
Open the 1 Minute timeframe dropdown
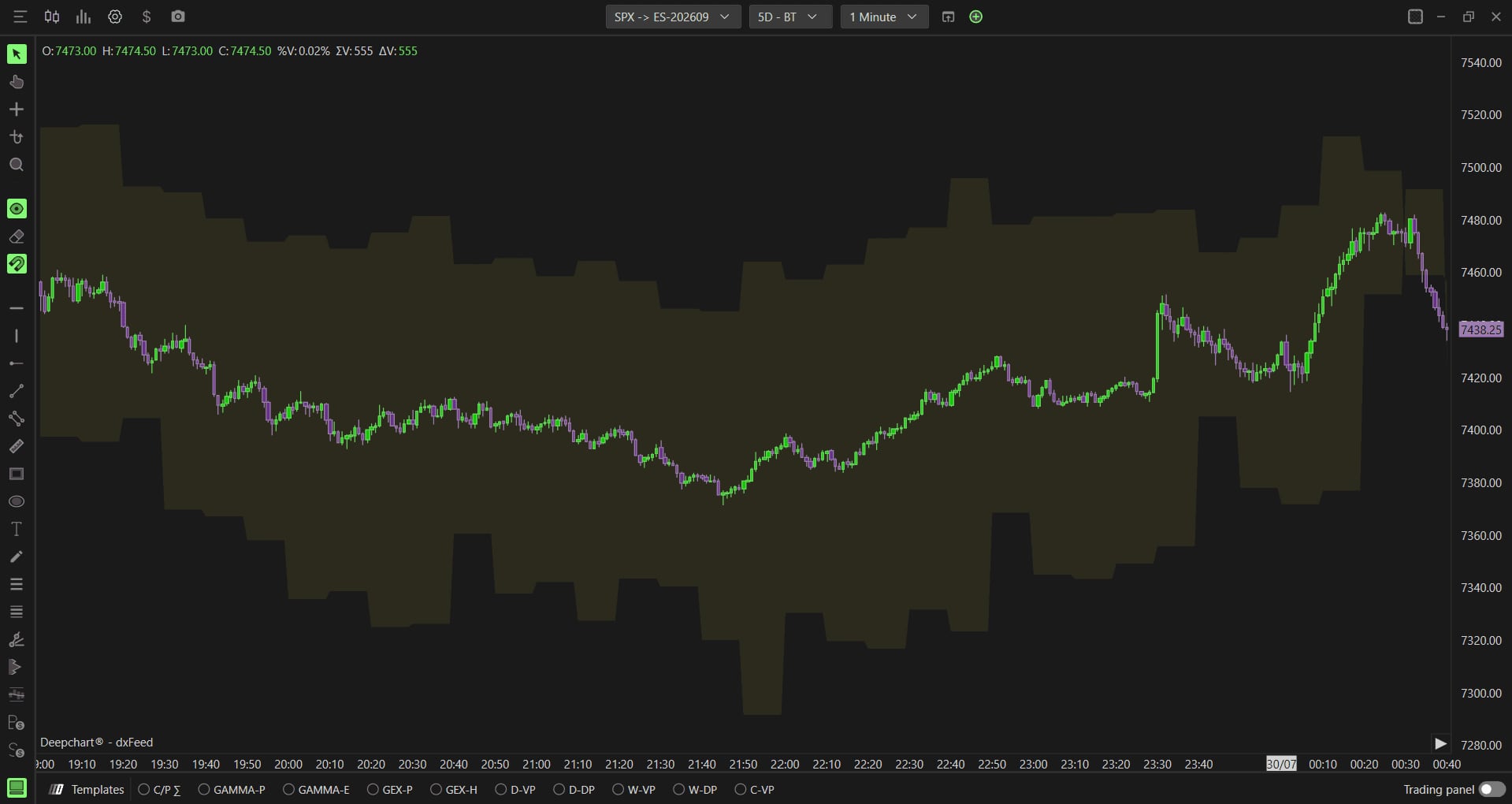[884, 17]
